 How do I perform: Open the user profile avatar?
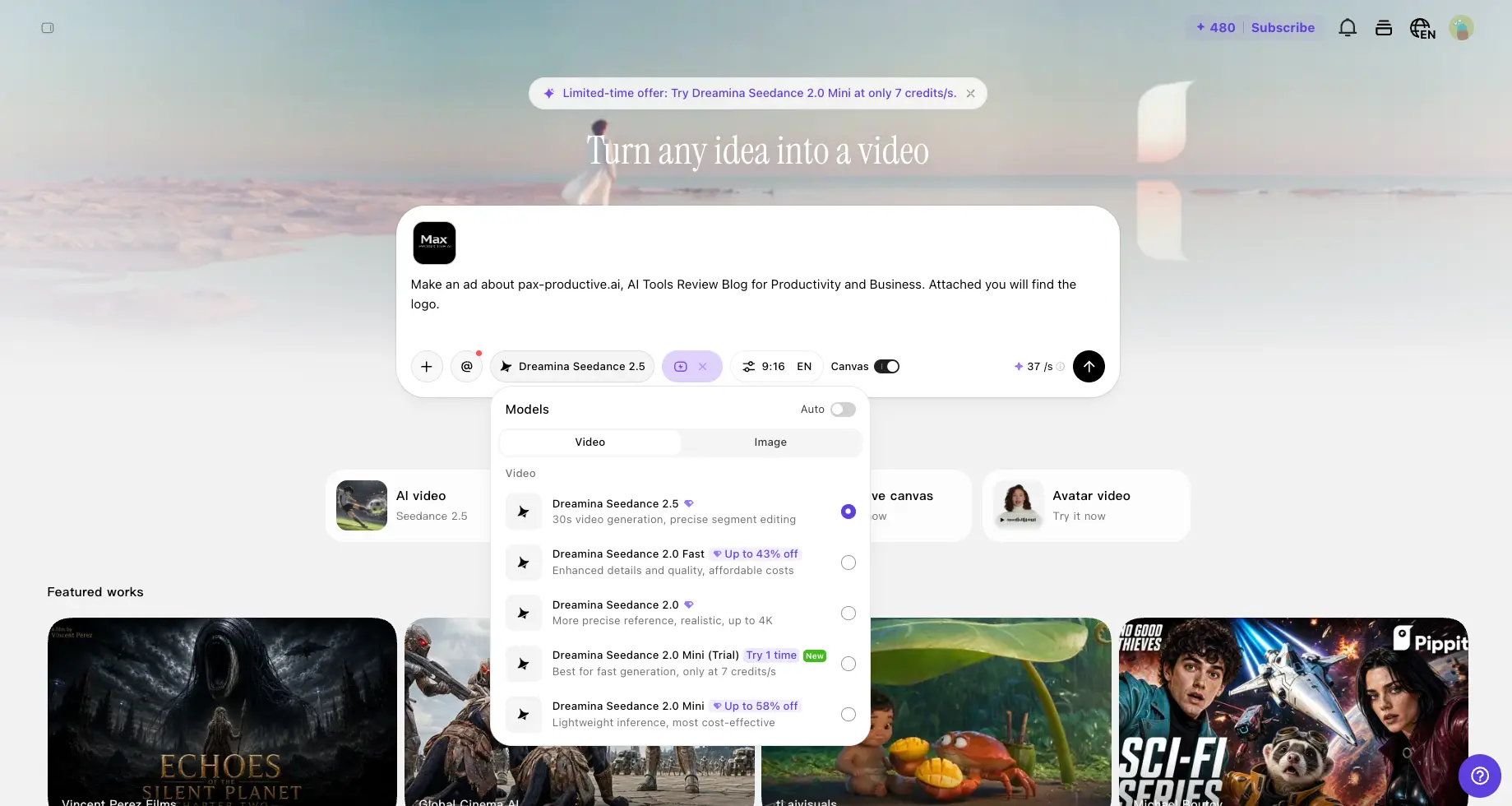(1461, 28)
